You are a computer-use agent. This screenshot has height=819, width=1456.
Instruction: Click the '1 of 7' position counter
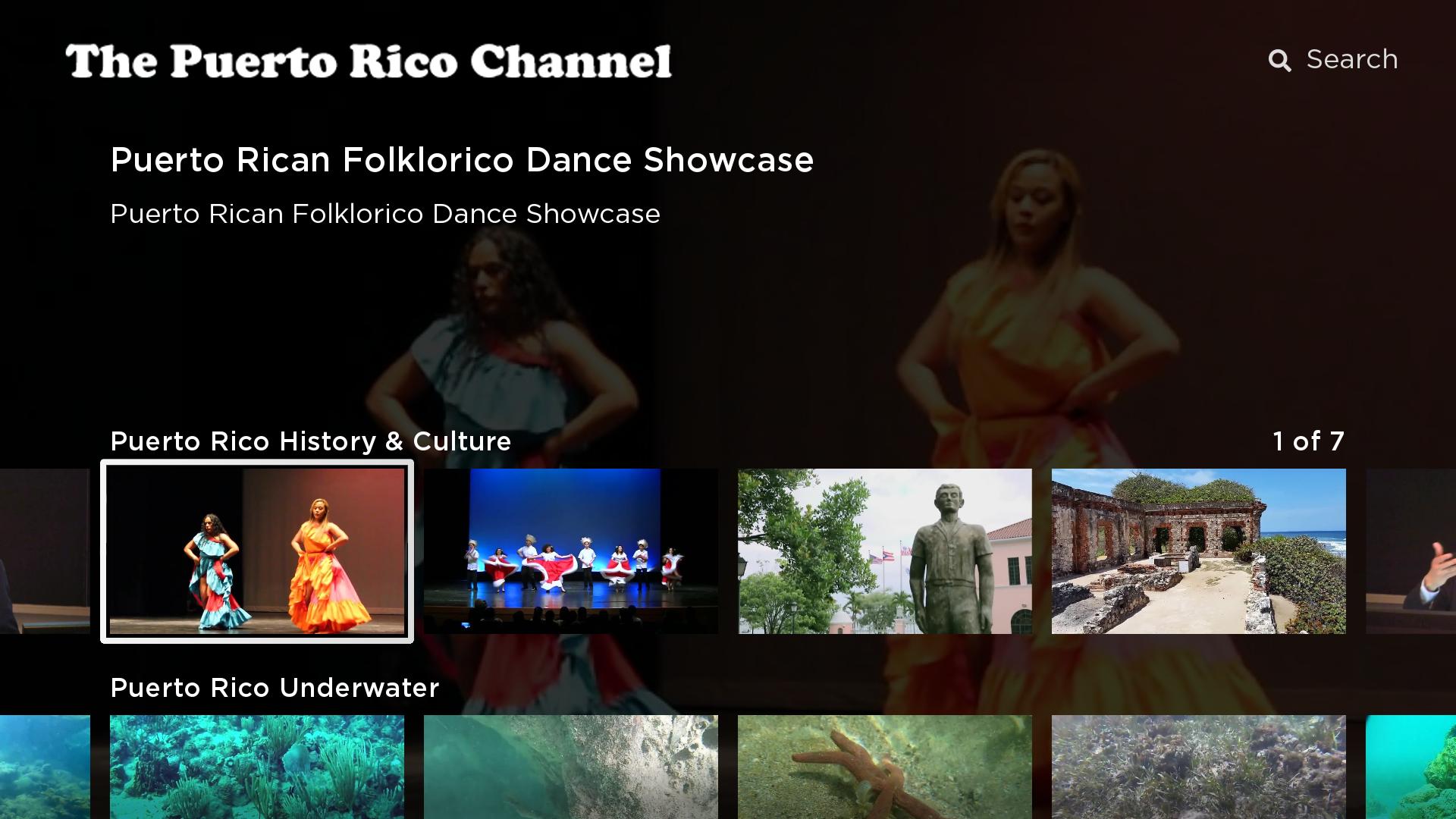tap(1308, 441)
